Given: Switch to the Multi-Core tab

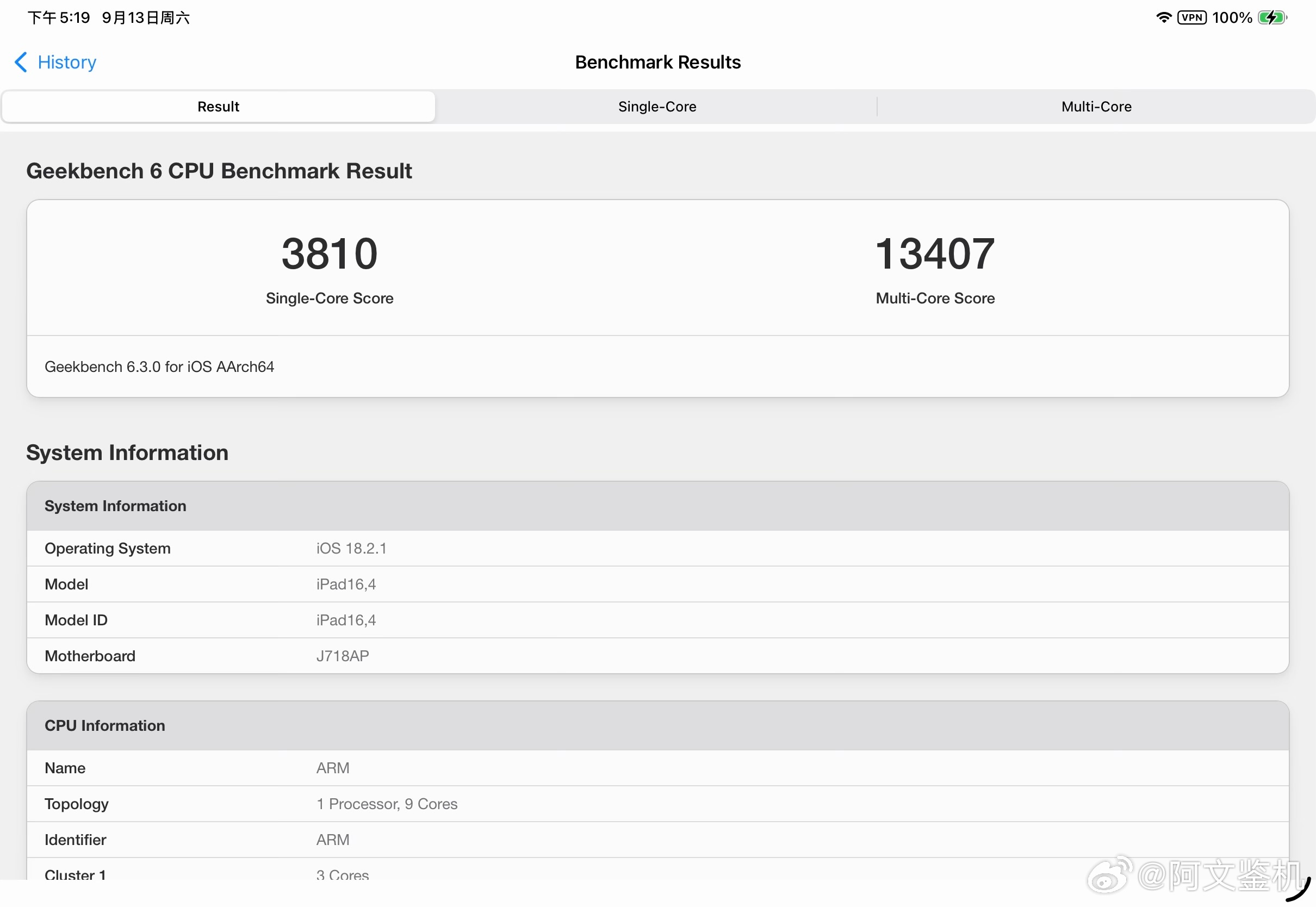Looking at the screenshot, I should click(x=1096, y=106).
